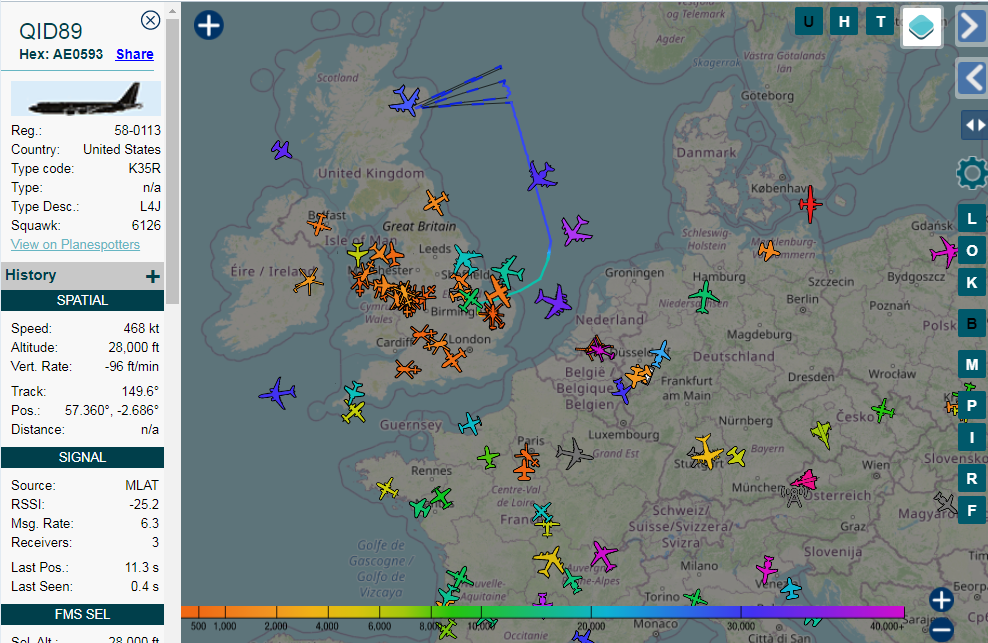The height and width of the screenshot is (643, 988).
Task: Click the registration value 58-0113
Action: (137, 130)
